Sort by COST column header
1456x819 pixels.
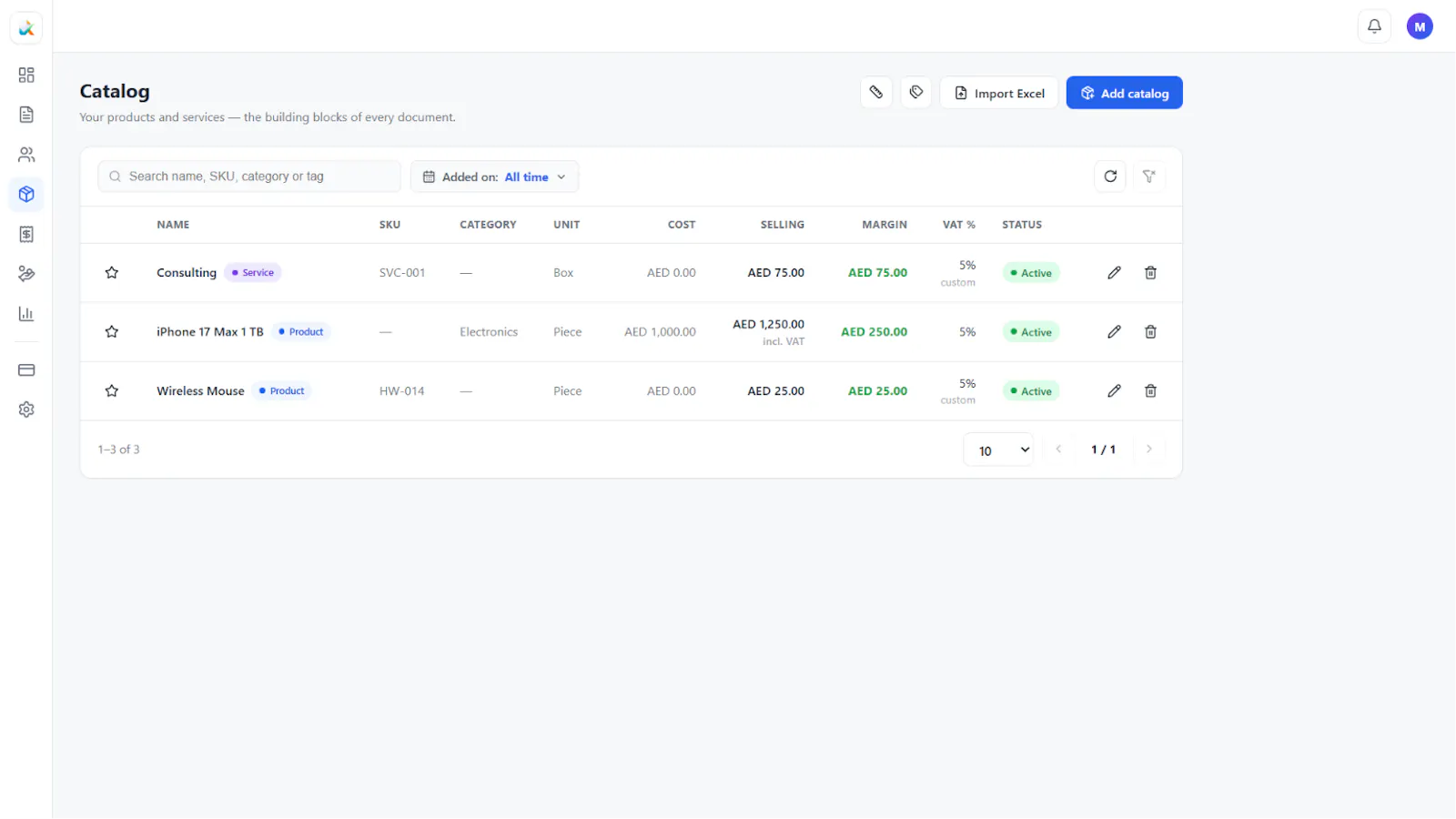pos(682,225)
